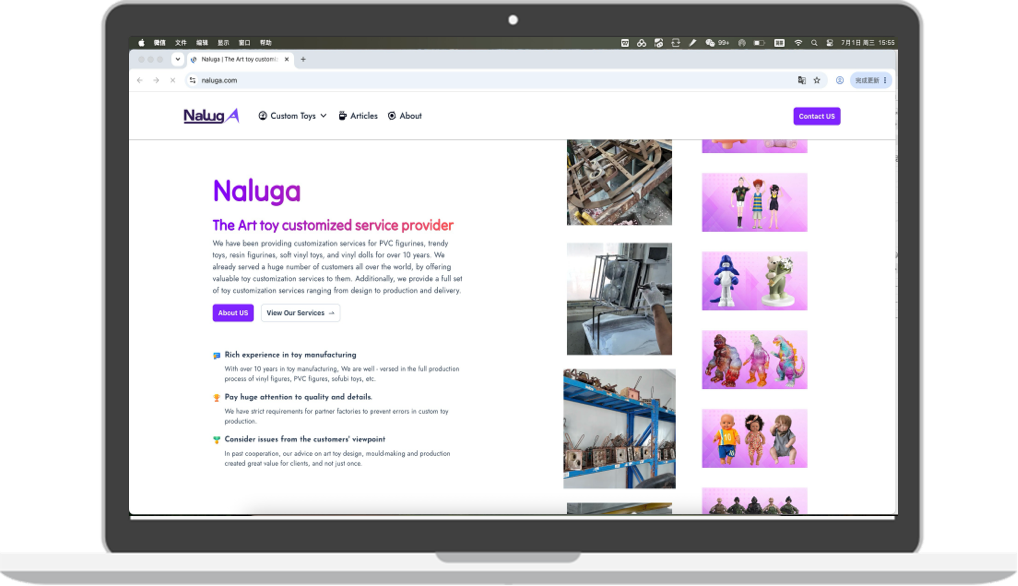Open a new tab with the plus button

pyautogui.click(x=303, y=60)
